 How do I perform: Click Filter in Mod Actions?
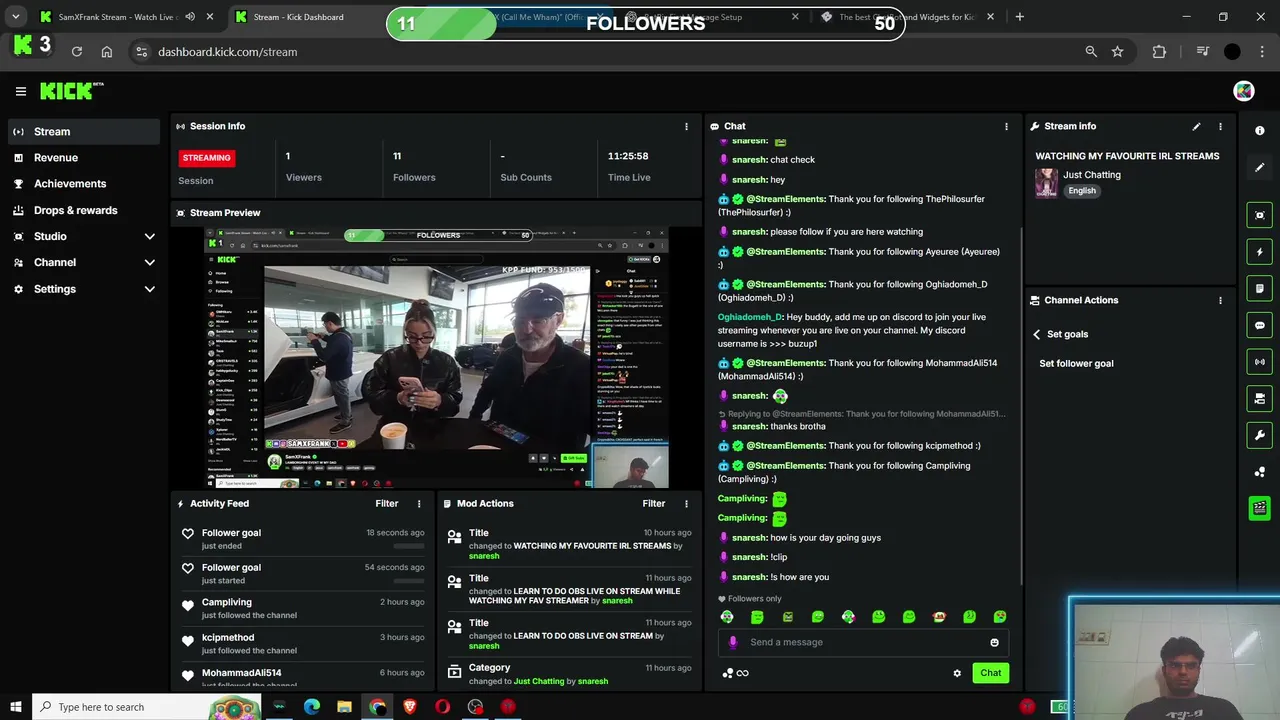(x=654, y=504)
